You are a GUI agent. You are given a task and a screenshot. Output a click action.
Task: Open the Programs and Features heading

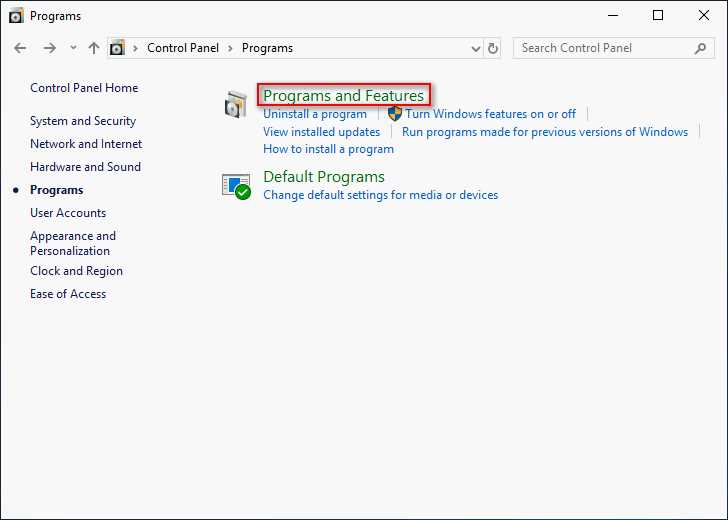tap(344, 95)
